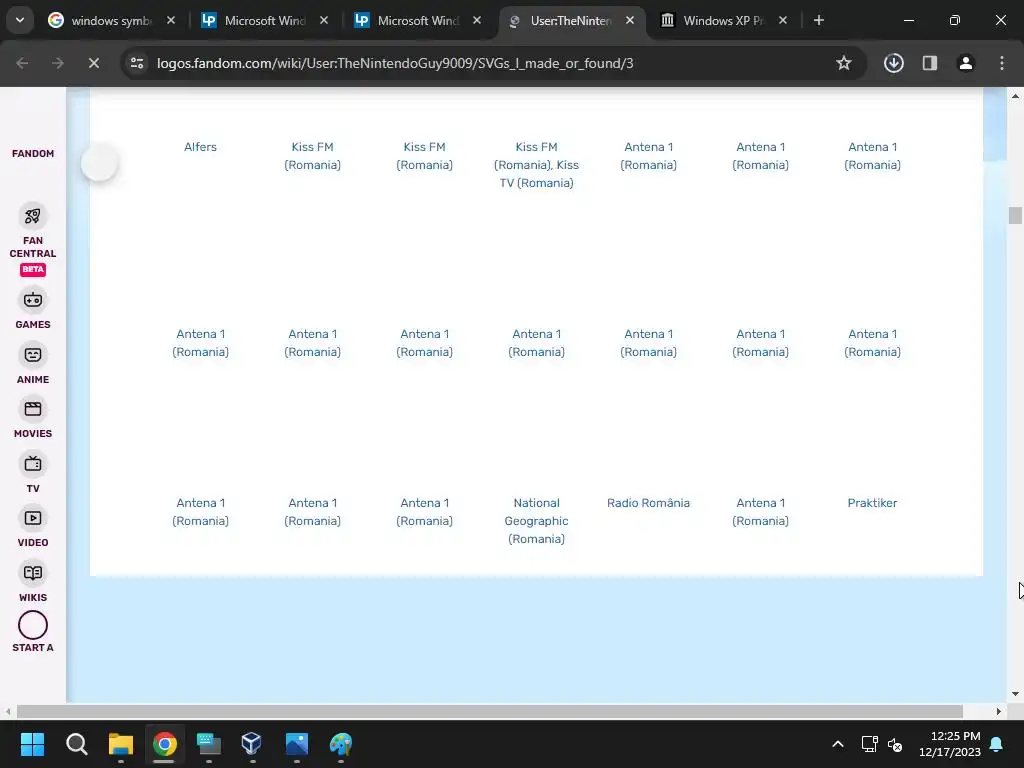The width and height of the screenshot is (1024, 768).
Task: Toggle the Chrome side panel
Action: pyautogui.click(x=929, y=63)
